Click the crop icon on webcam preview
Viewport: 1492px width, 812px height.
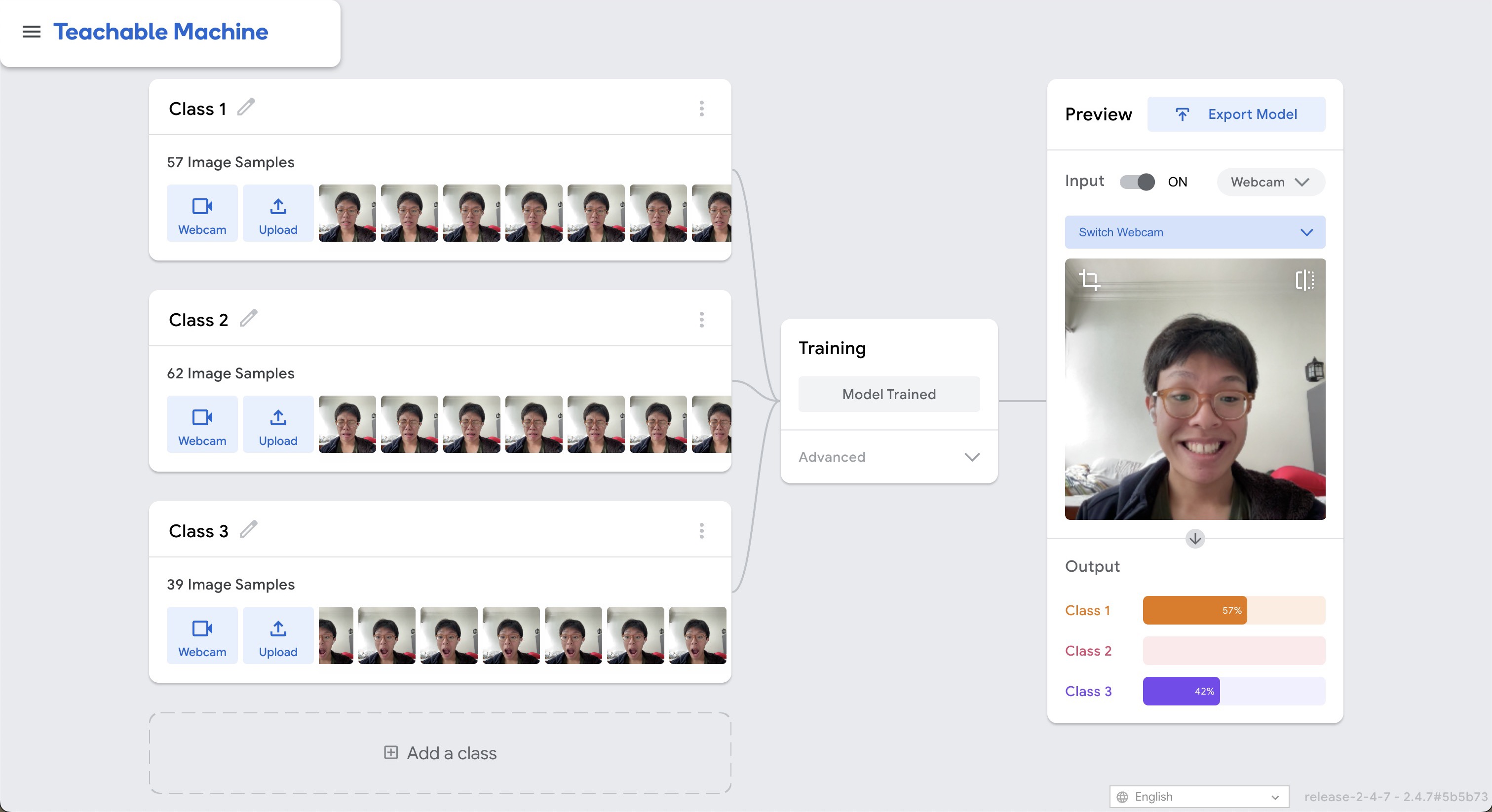pos(1089,280)
